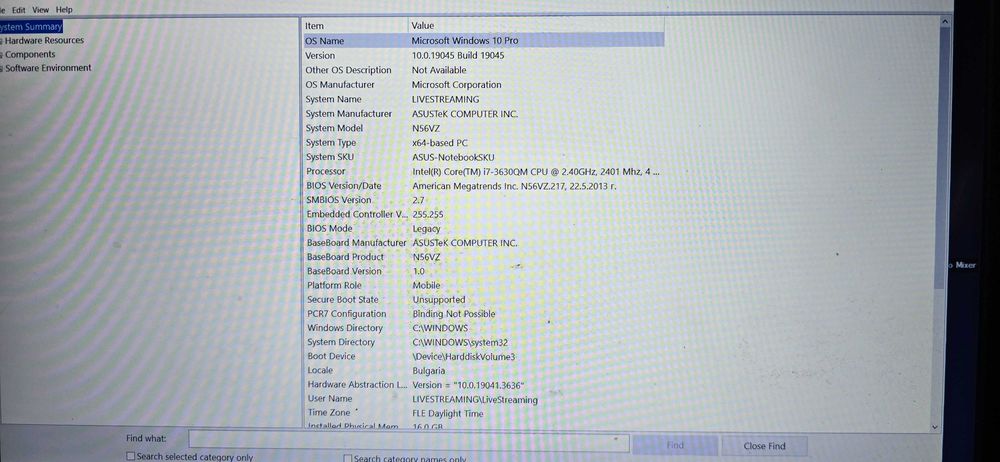Image resolution: width=1000 pixels, height=462 pixels.
Task: Select BaseBoard Version row label
Action: click(x=344, y=271)
